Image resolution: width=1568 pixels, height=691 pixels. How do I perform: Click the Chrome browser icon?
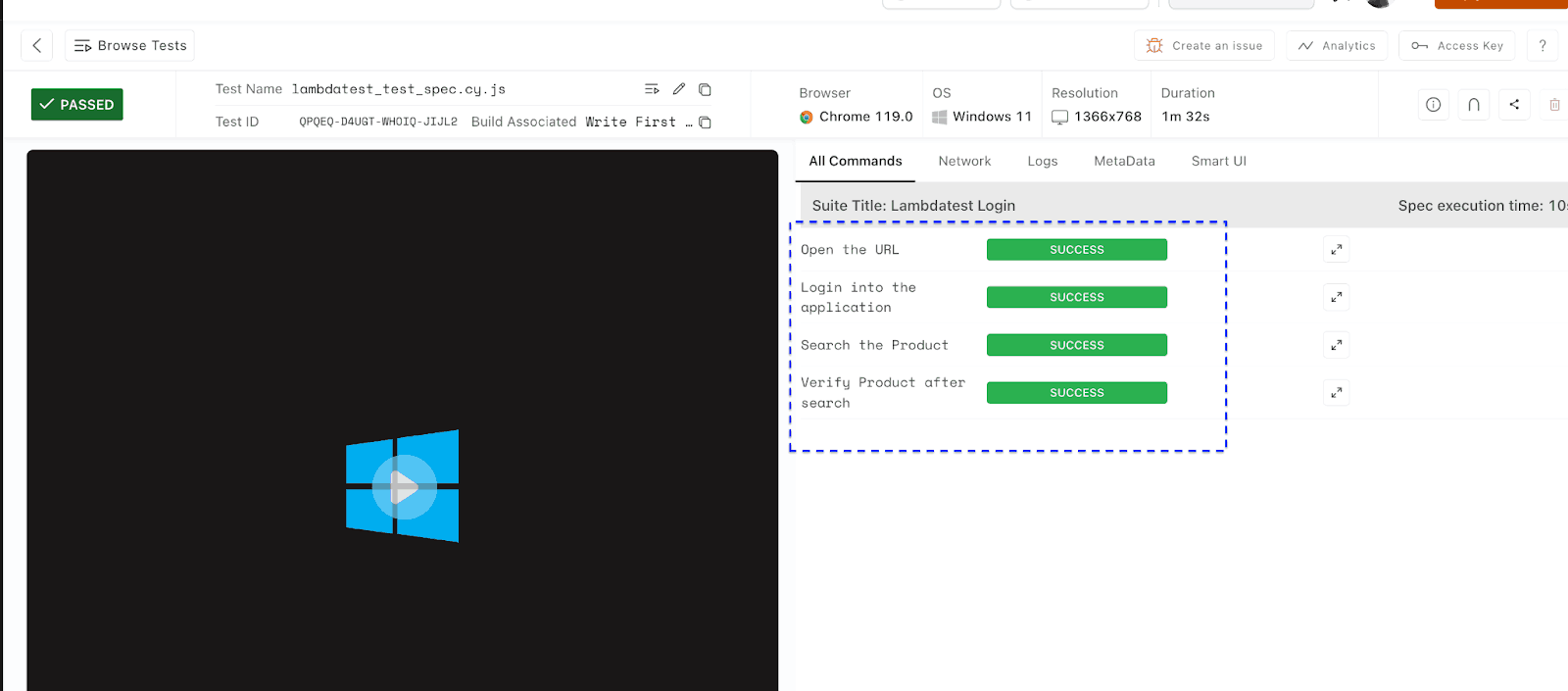pos(807,117)
